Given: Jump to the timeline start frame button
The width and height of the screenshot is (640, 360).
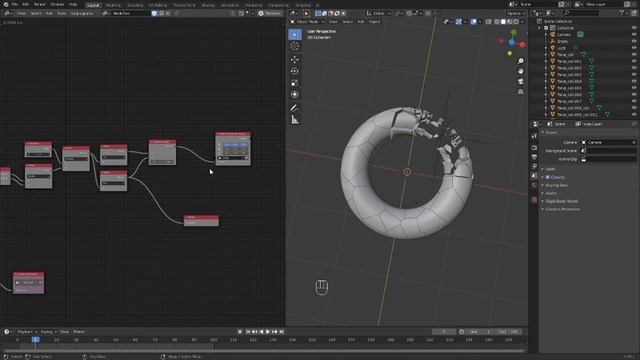Looking at the screenshot, I should pos(248,332).
